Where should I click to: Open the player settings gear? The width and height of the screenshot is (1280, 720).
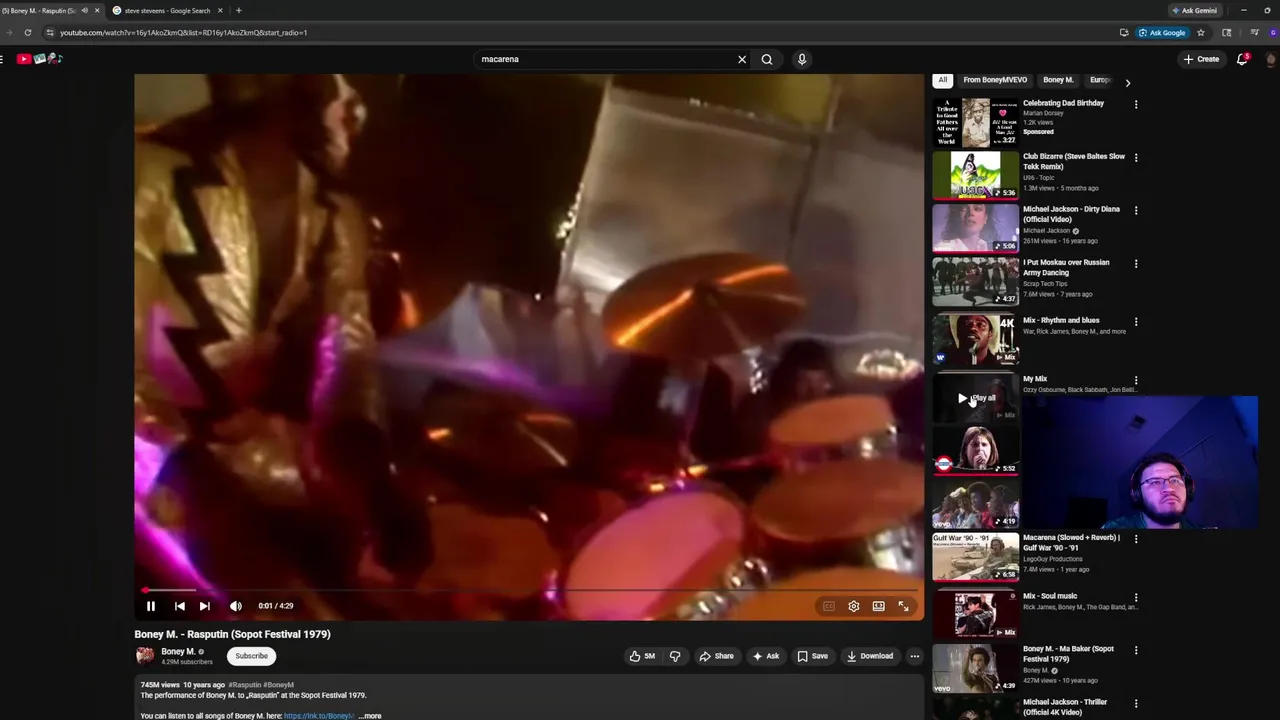(x=853, y=606)
